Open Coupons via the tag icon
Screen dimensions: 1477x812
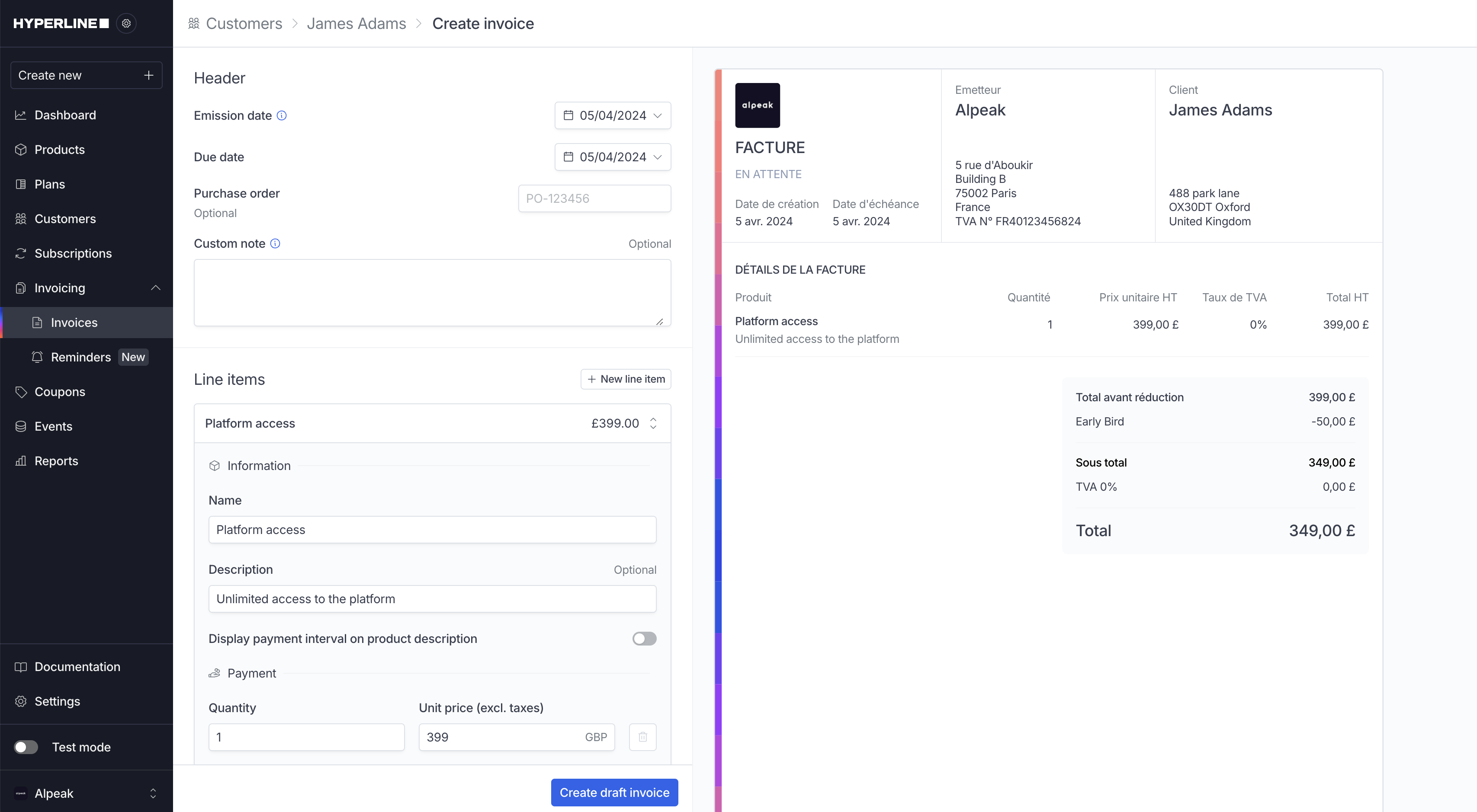21,392
